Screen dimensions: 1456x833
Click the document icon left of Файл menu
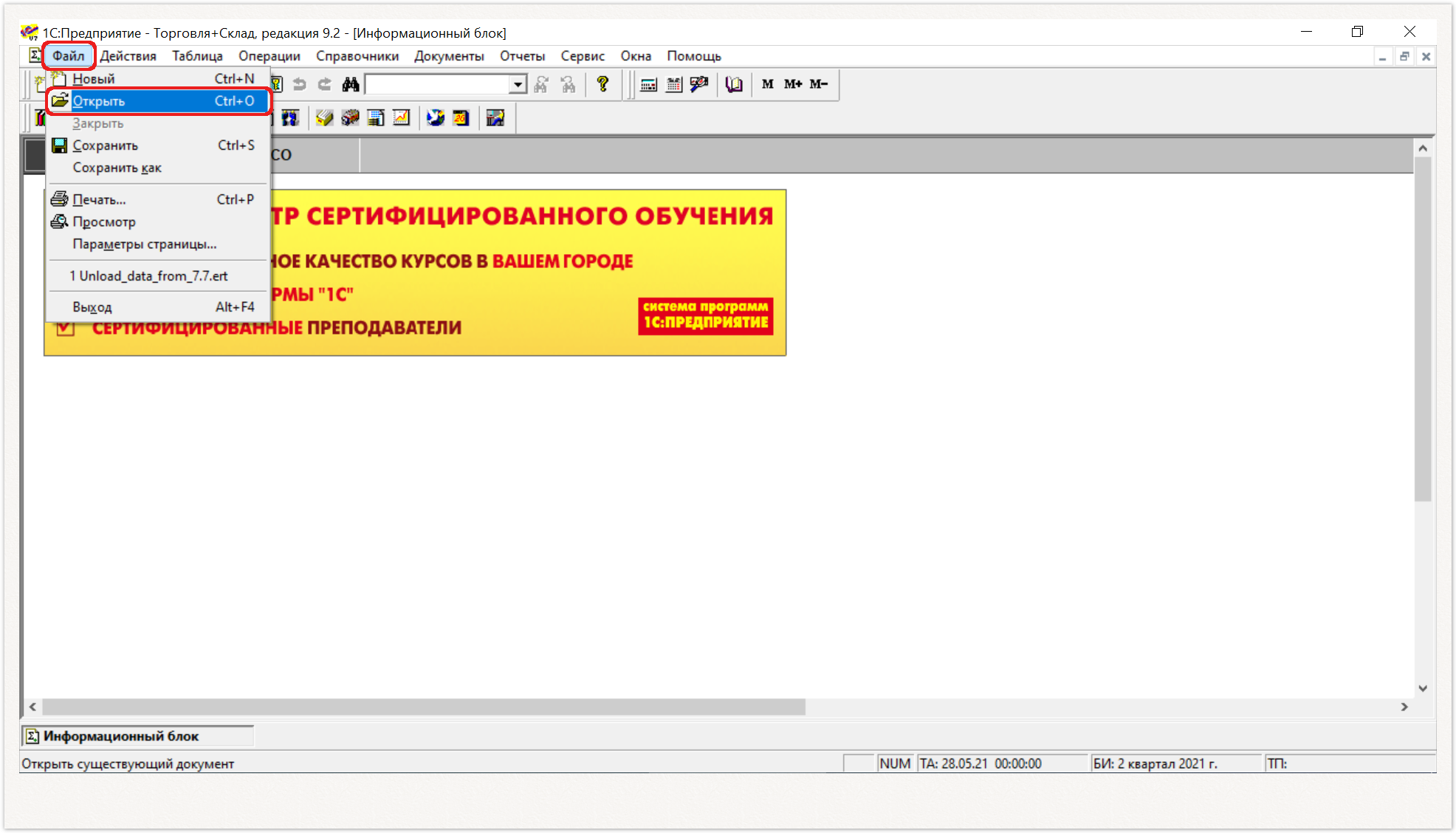click(34, 55)
